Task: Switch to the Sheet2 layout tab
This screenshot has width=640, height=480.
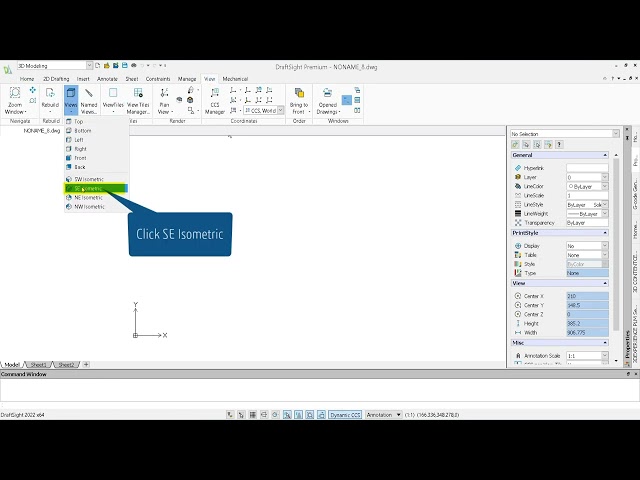Action: point(66,364)
